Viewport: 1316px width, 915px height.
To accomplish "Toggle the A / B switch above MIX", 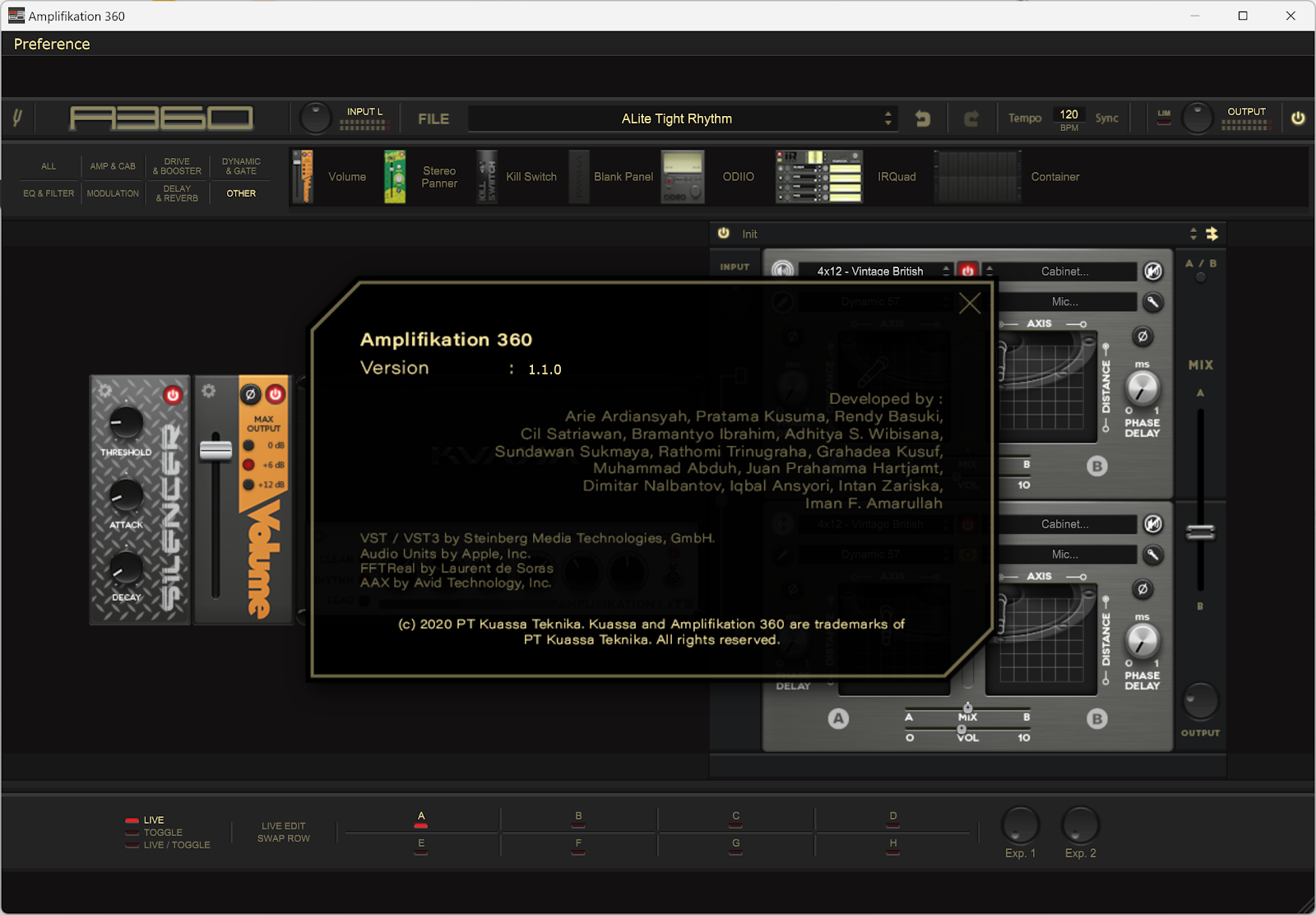I will (x=1200, y=277).
